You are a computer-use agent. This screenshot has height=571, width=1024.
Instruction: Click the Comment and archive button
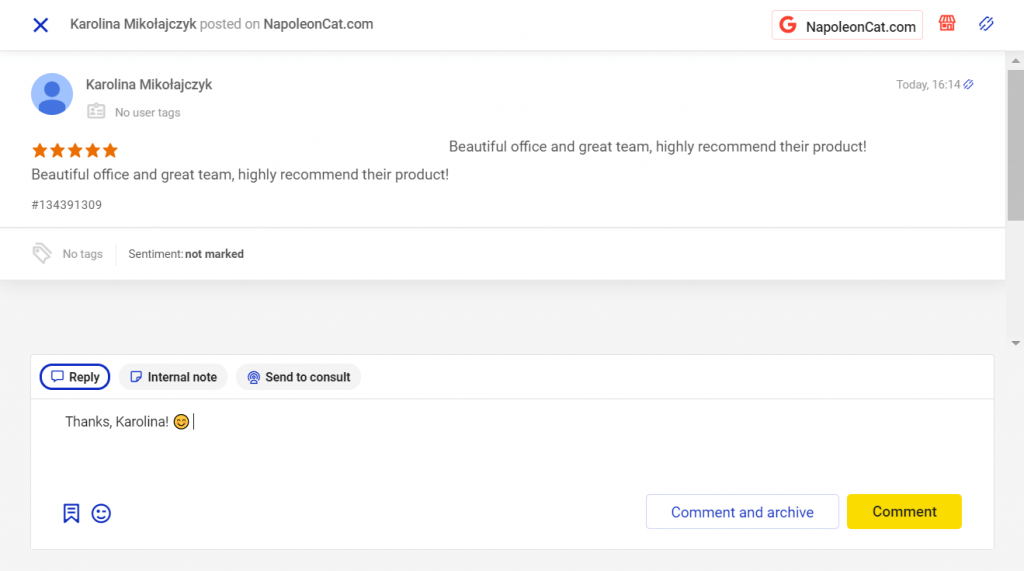[x=741, y=512]
